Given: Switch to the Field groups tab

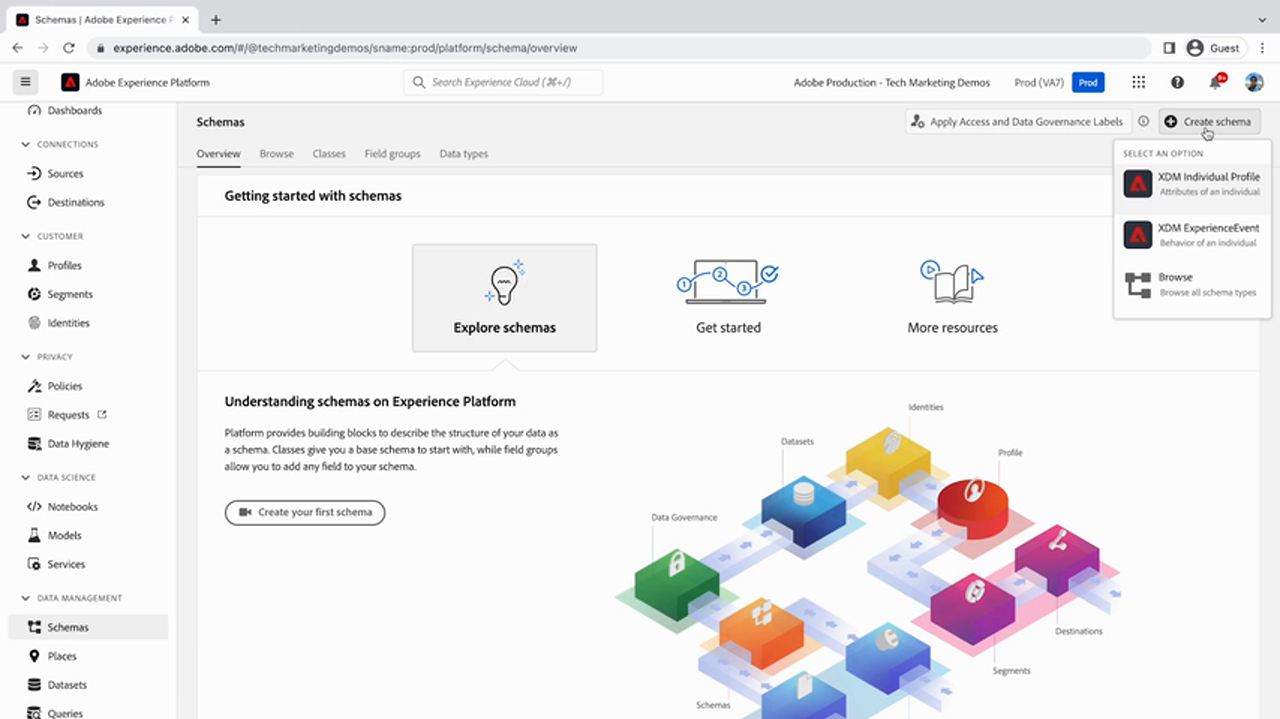Looking at the screenshot, I should click(392, 154).
